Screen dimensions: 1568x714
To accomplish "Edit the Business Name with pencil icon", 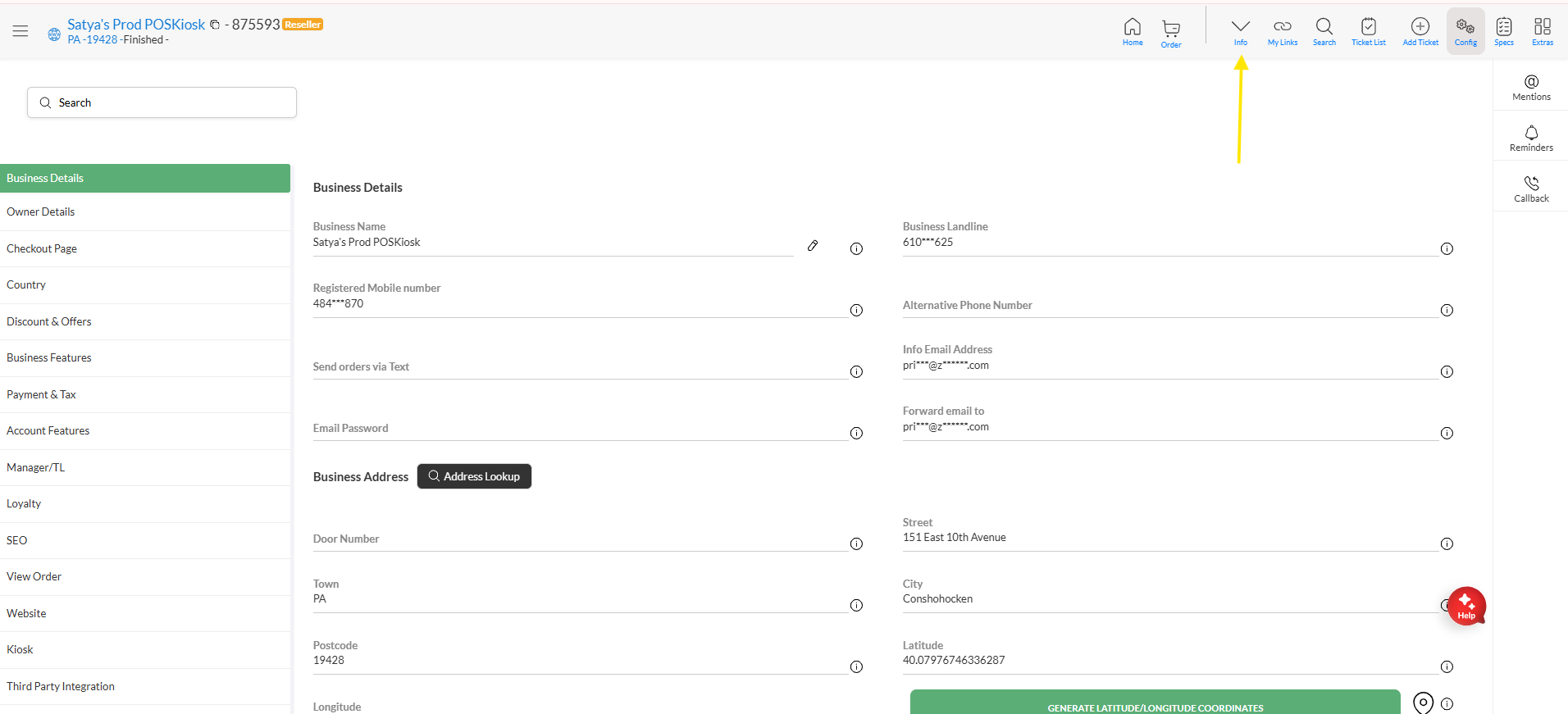I will 813,246.
